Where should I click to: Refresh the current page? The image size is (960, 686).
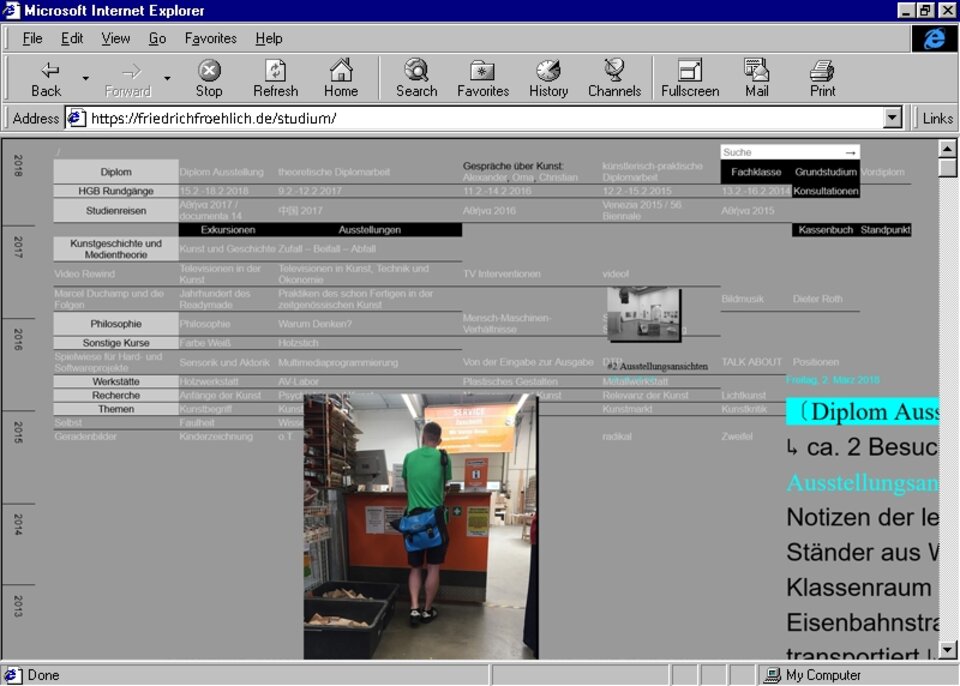coord(276,79)
